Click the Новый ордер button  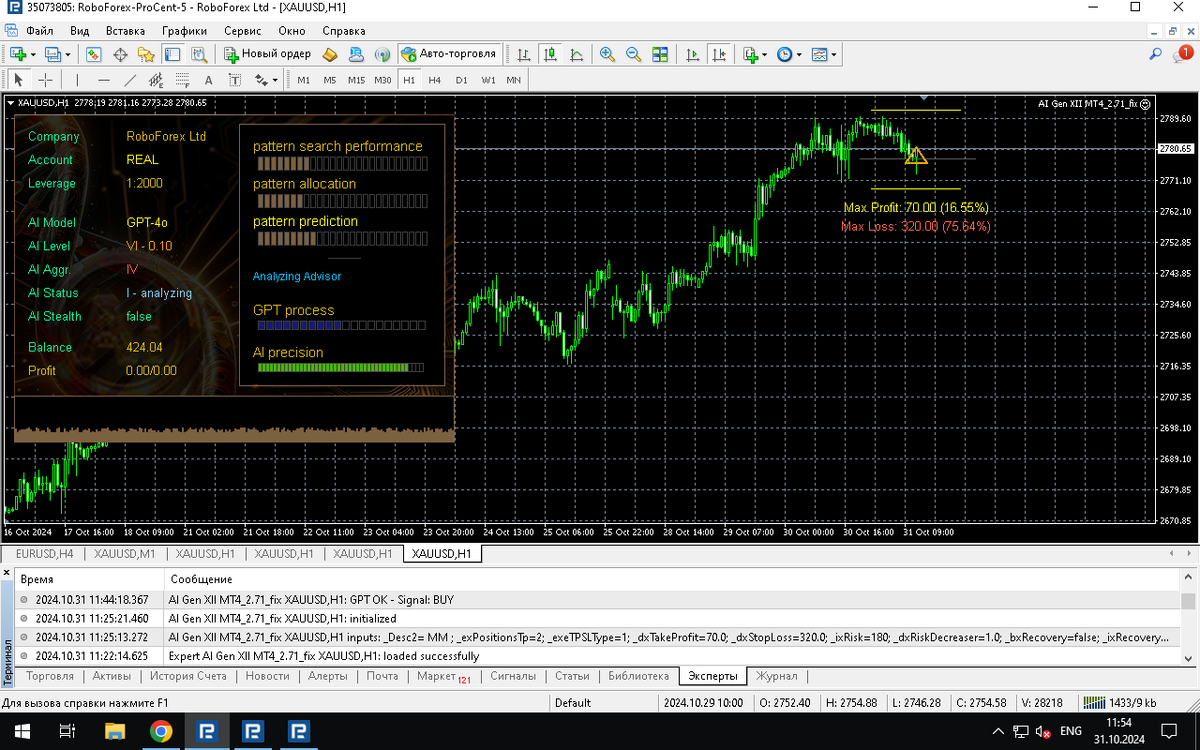[267, 54]
